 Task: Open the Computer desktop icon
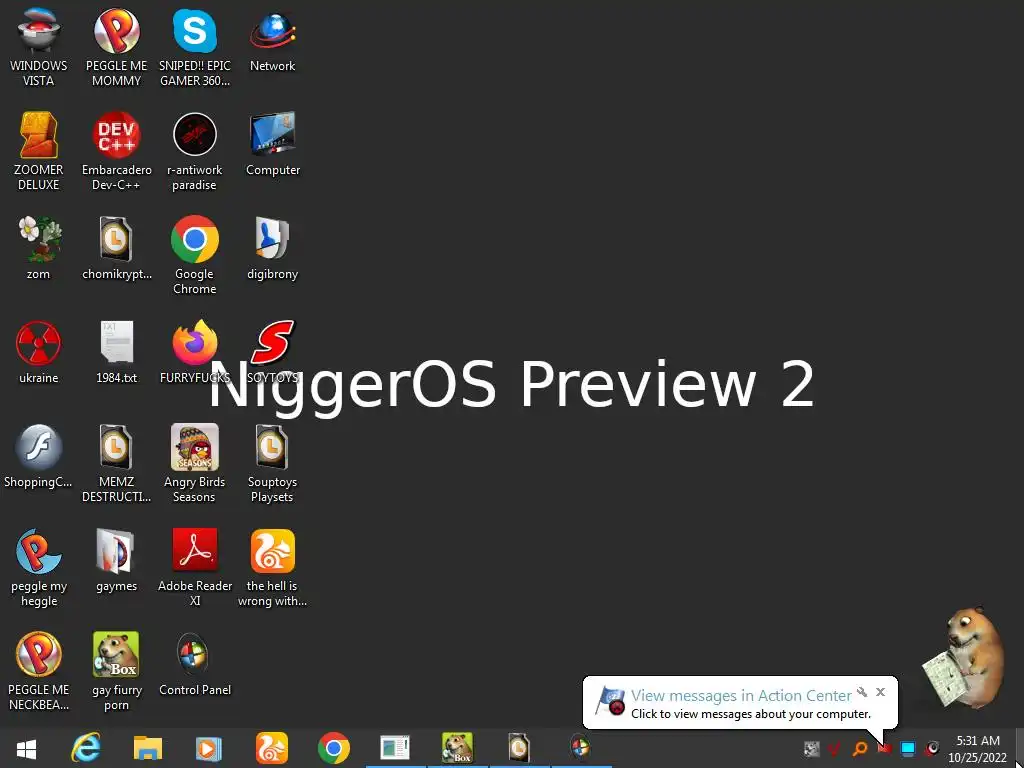click(272, 143)
